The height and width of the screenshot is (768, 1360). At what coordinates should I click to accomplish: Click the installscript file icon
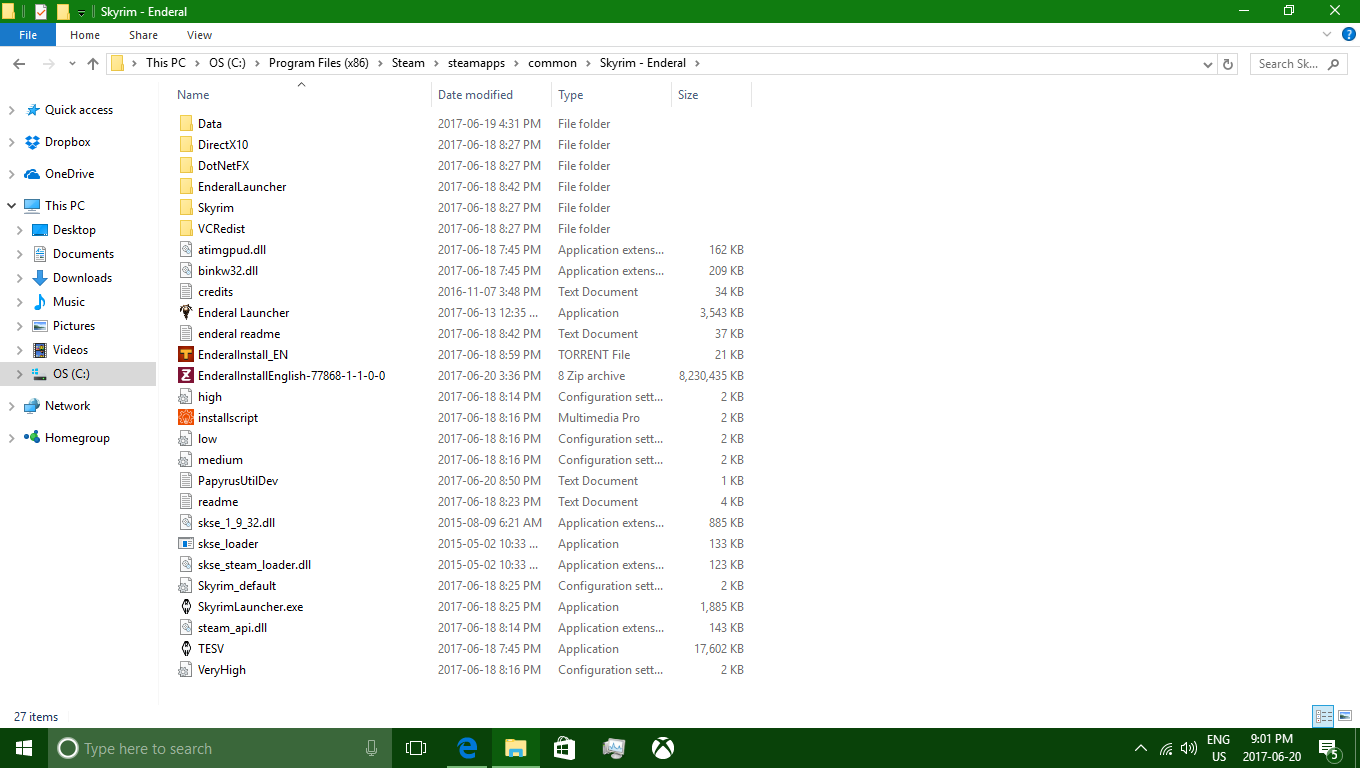point(186,418)
